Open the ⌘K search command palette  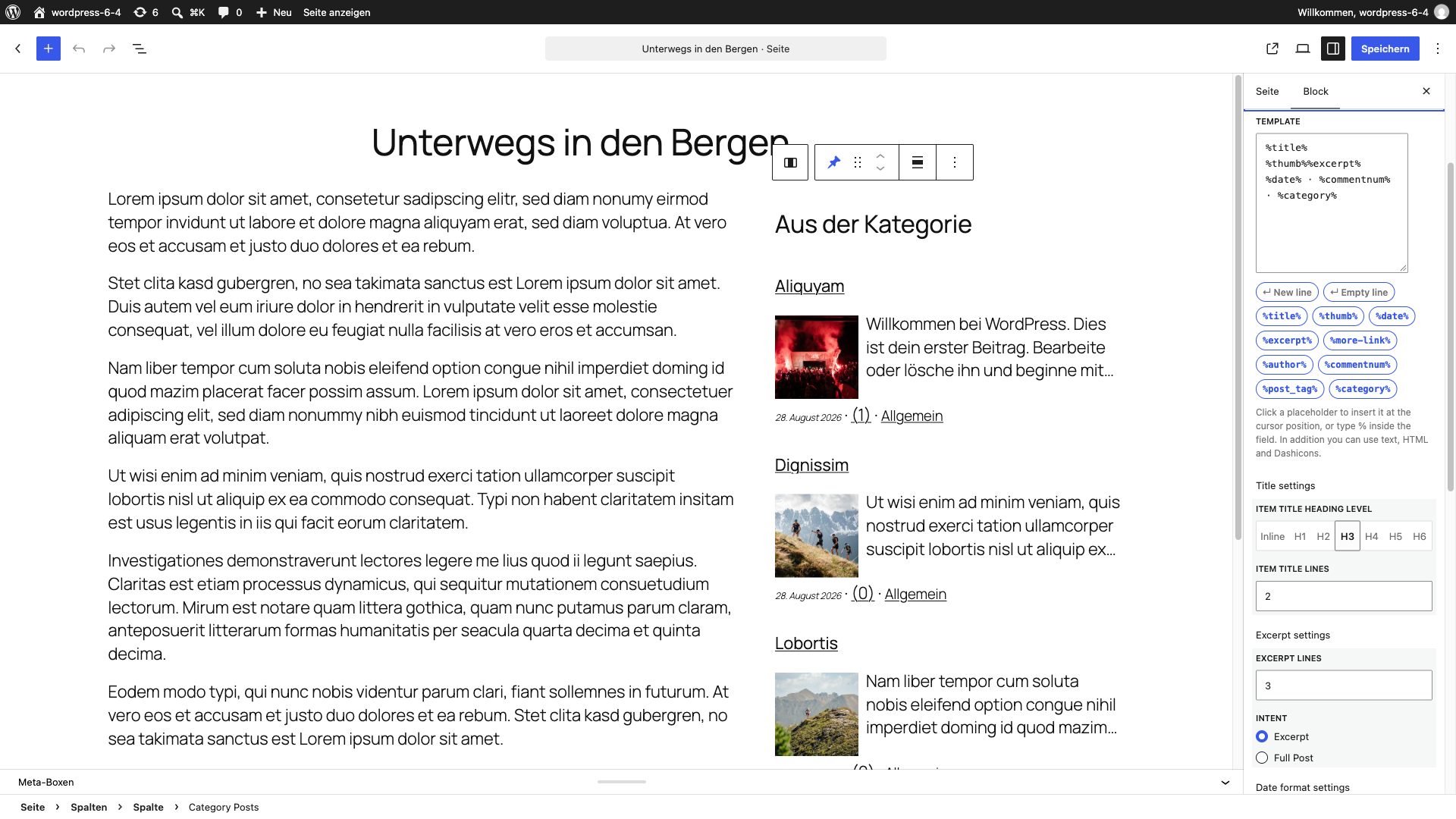(x=188, y=12)
